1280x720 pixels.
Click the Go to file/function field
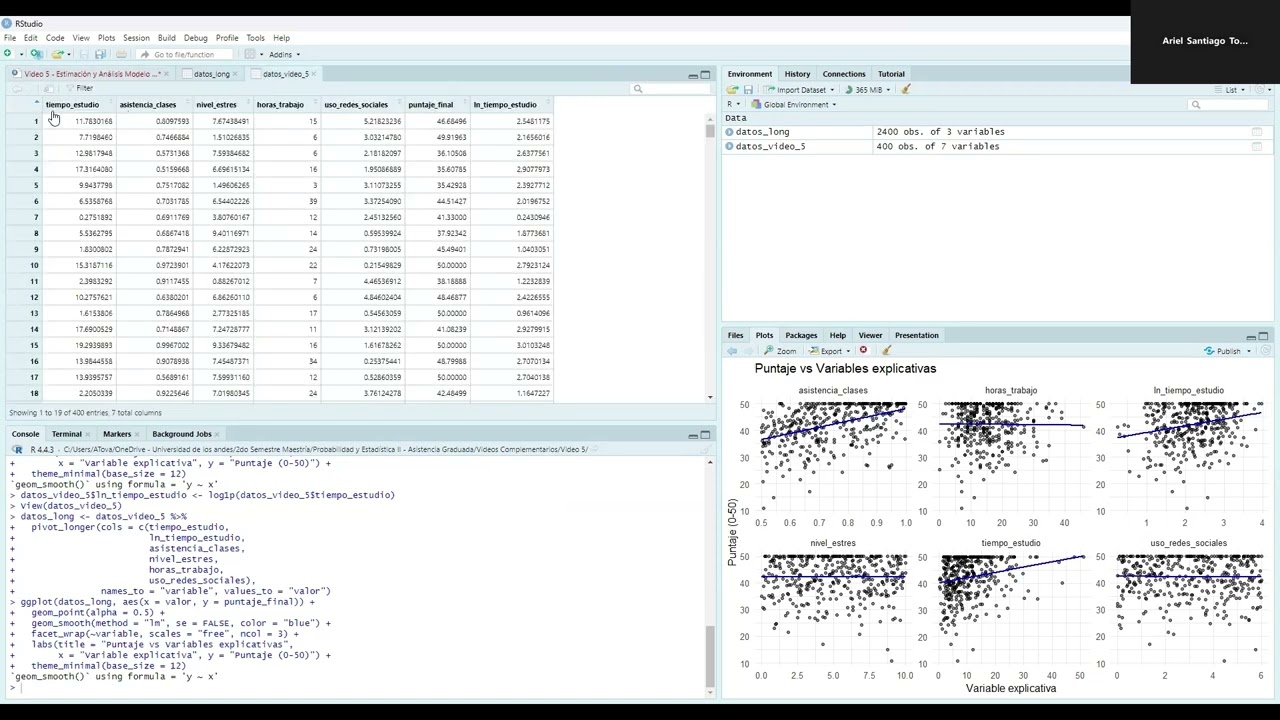pos(184,54)
